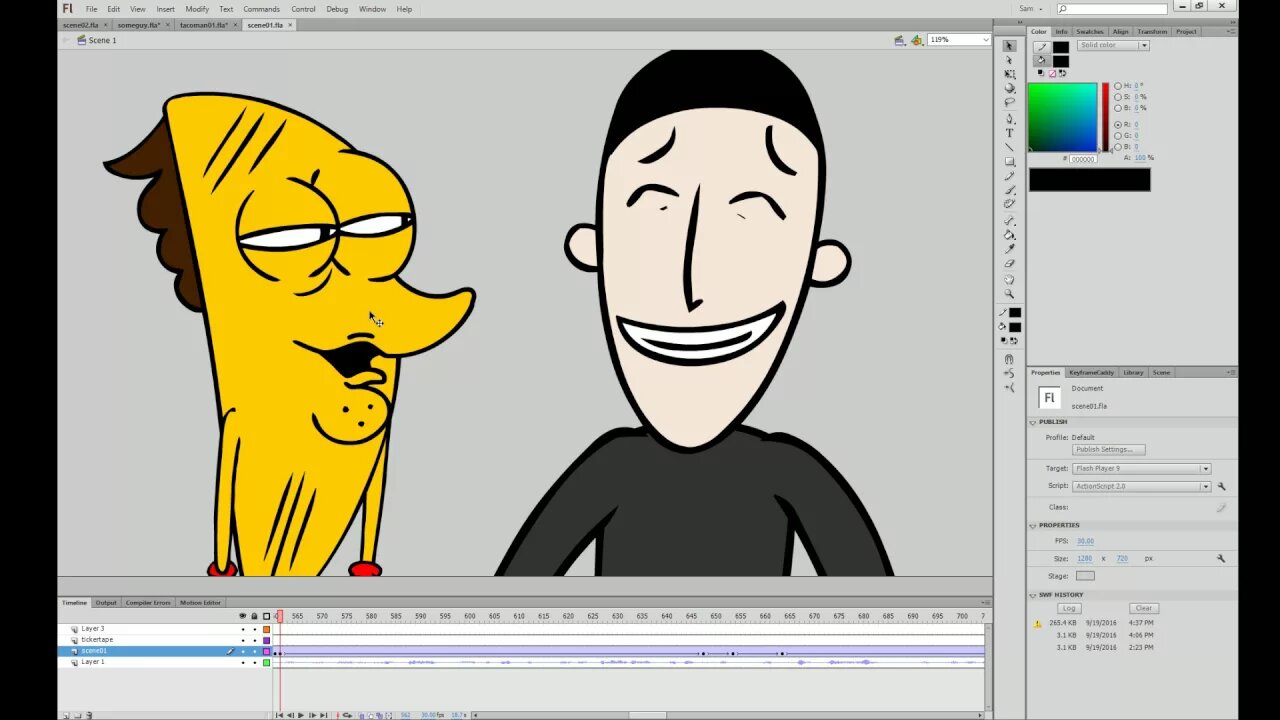This screenshot has height=720, width=1280.
Task: Click the New Layer icon below layers
Action: point(66,715)
